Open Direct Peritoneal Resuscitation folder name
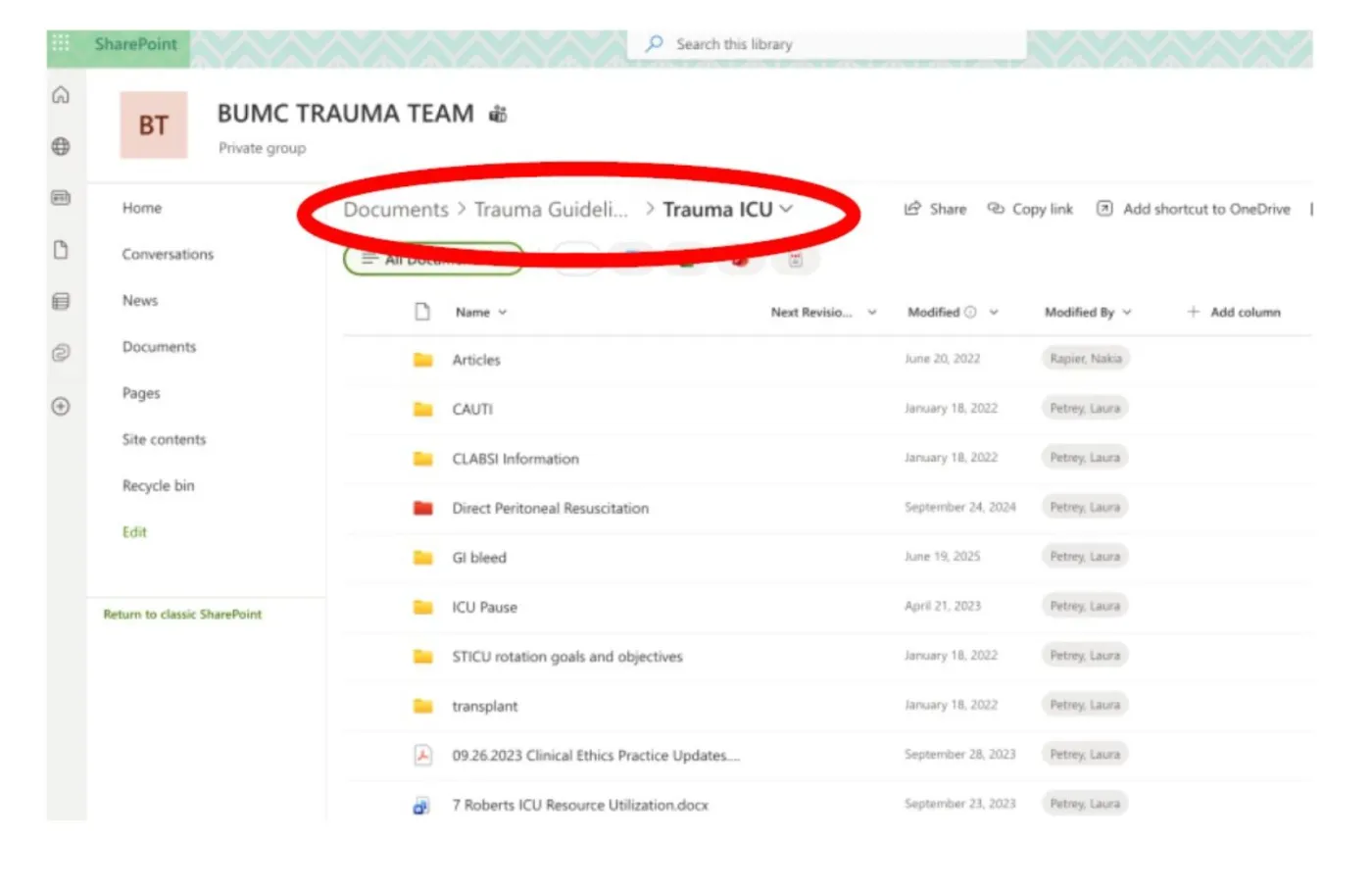The height and width of the screenshot is (889, 1372). point(551,509)
